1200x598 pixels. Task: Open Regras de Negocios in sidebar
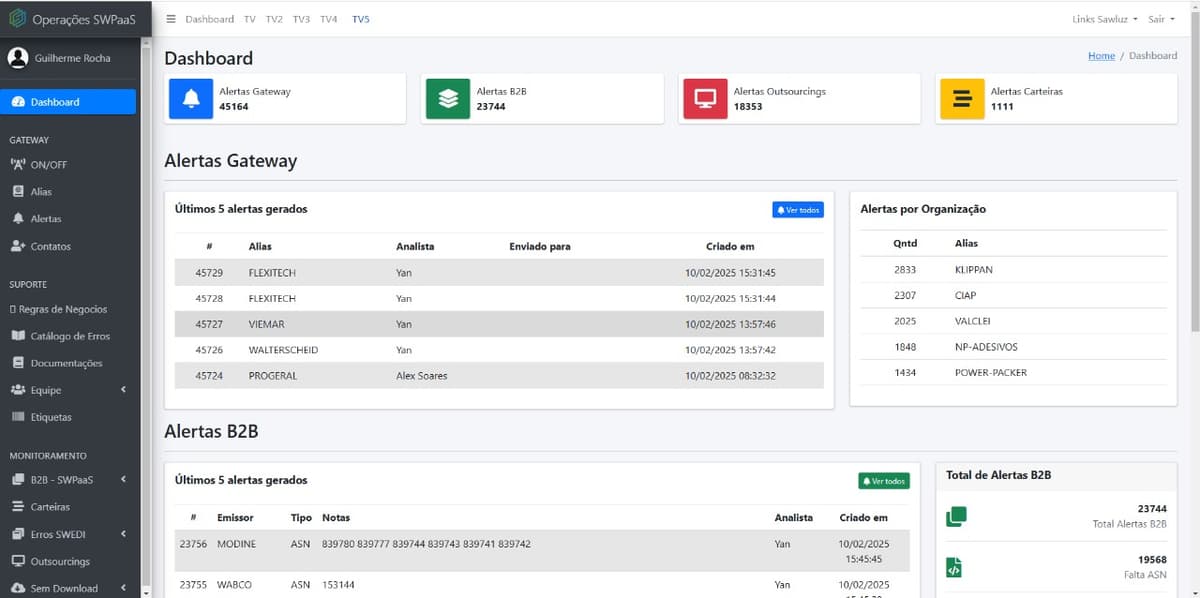pos(58,309)
